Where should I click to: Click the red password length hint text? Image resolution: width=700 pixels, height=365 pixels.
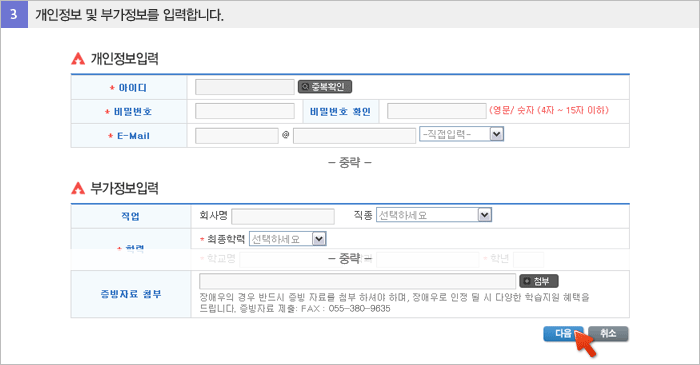click(549, 110)
